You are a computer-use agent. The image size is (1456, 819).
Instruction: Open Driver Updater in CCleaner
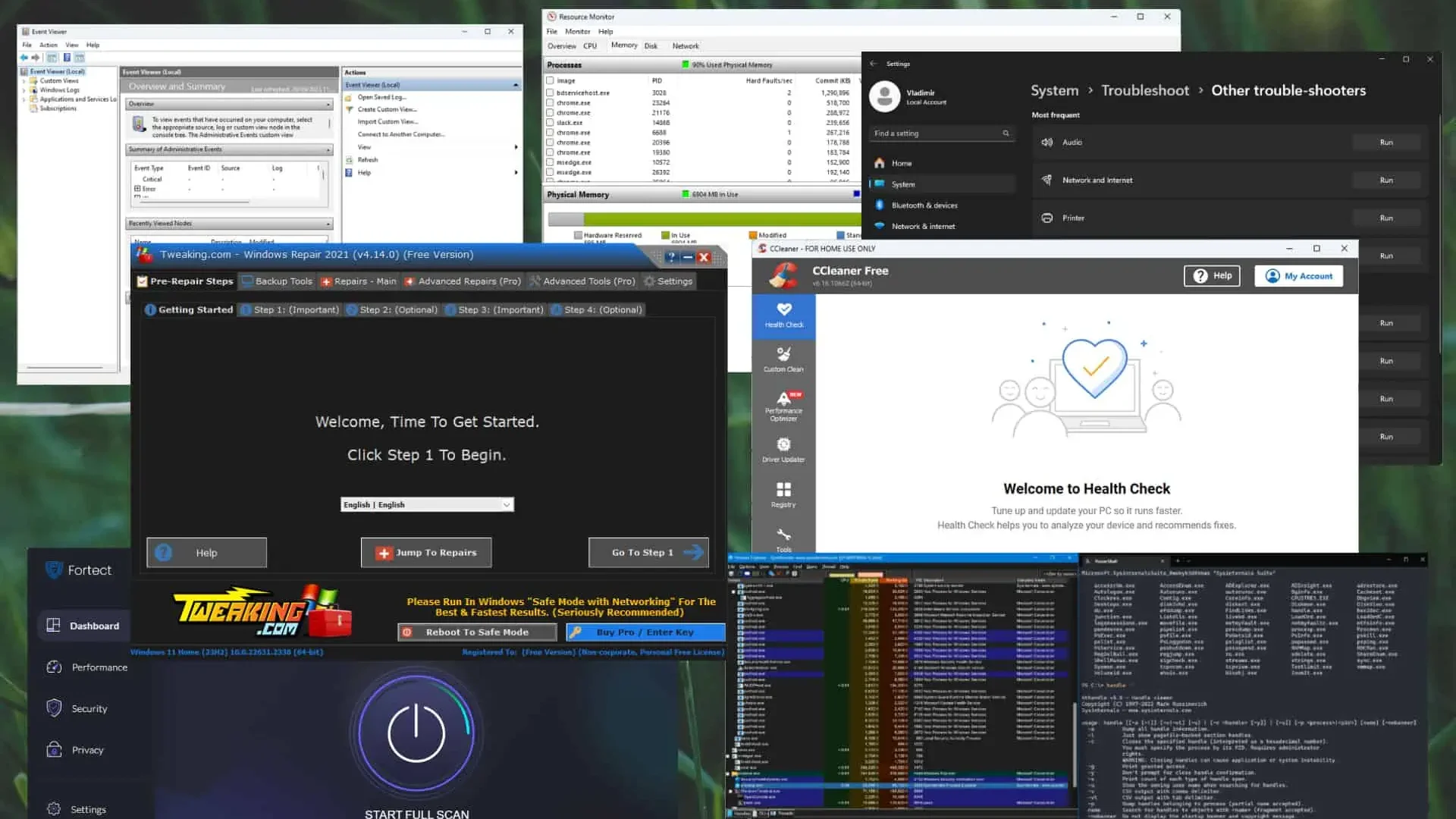pyautogui.click(x=783, y=450)
